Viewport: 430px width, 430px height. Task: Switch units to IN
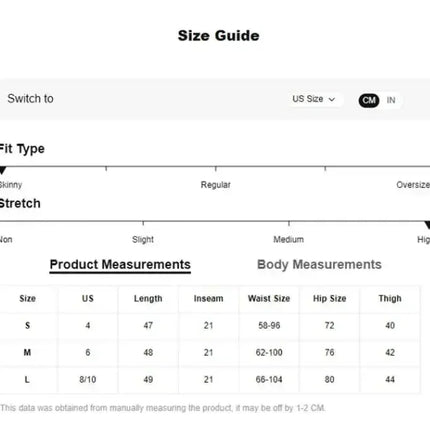tap(391, 100)
